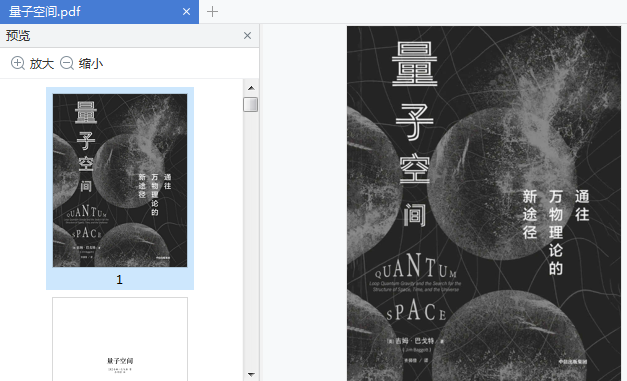Close the 预览 preview panel
Screen dimensions: 627x381
point(248,36)
